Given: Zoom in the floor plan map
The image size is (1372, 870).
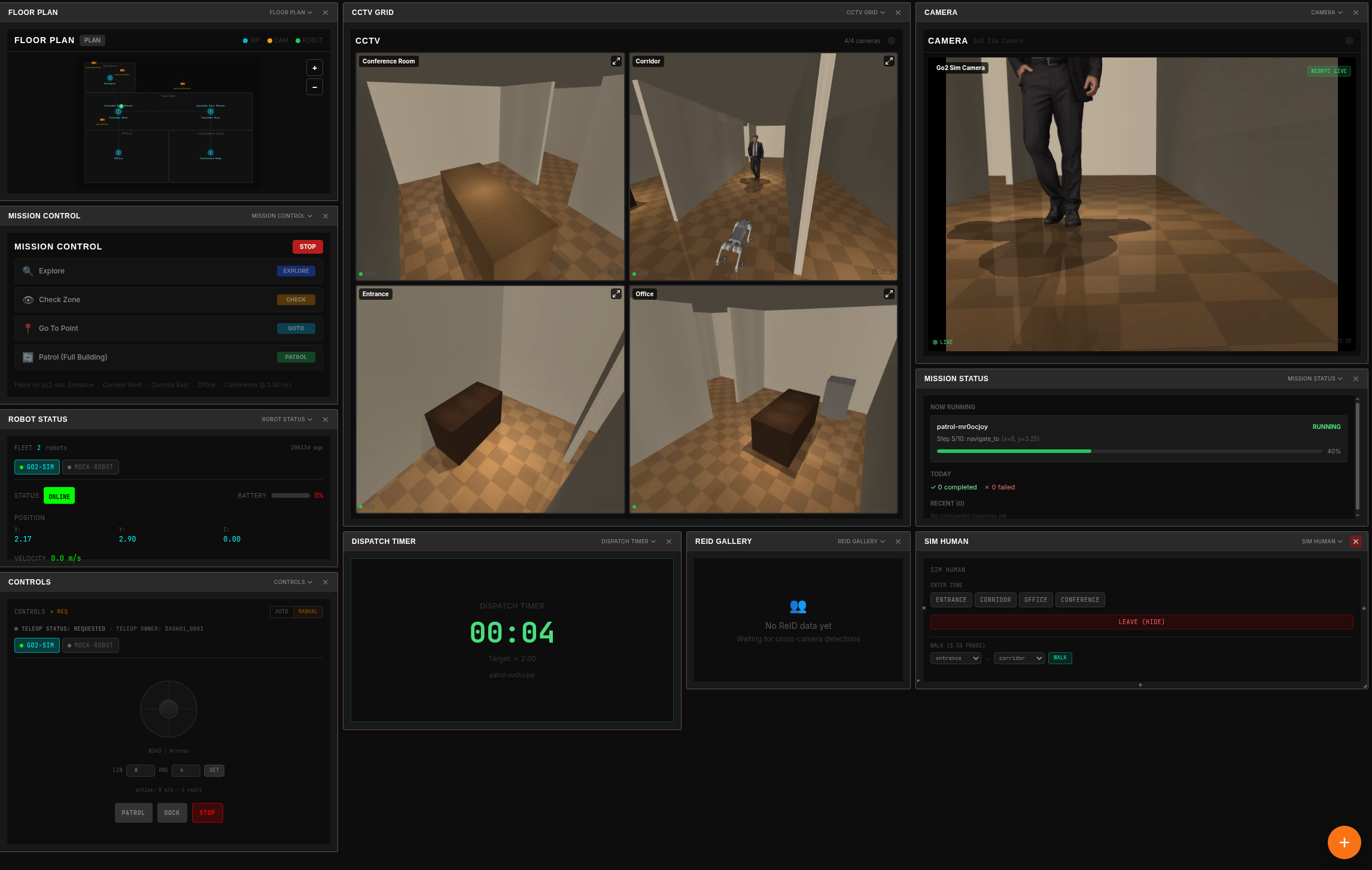Looking at the screenshot, I should coord(315,68).
